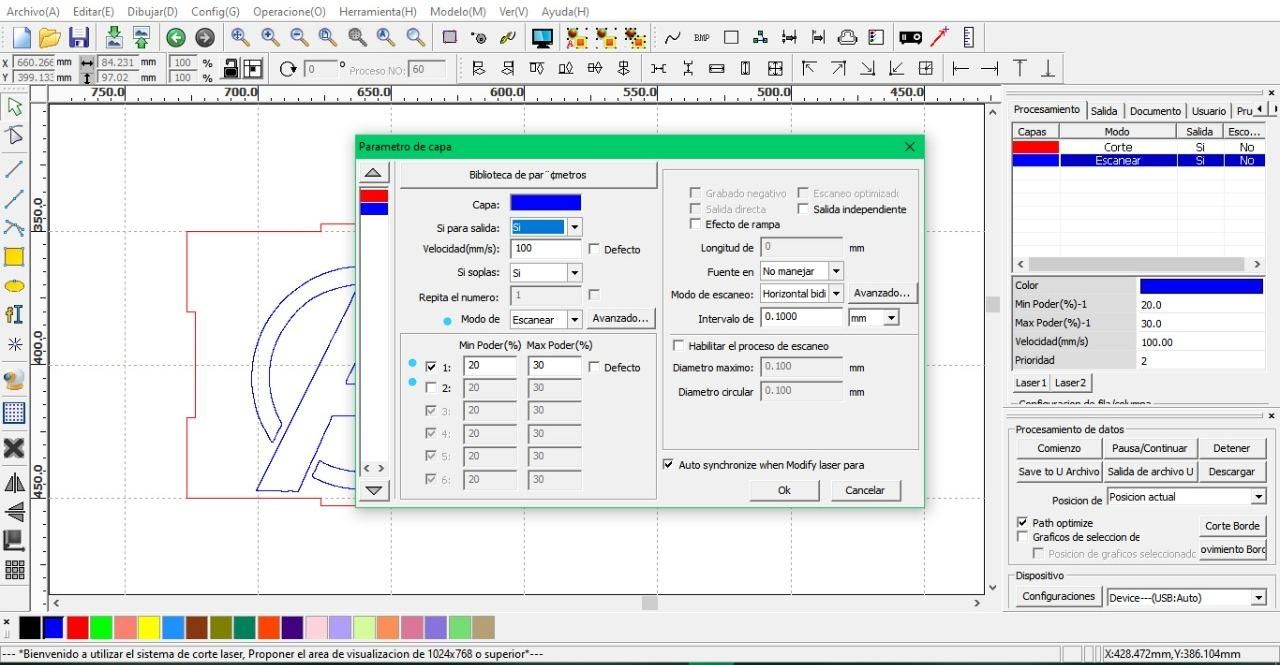The image size is (1280, 665).
Task: Select the arrow Selection tool
Action: (15, 106)
